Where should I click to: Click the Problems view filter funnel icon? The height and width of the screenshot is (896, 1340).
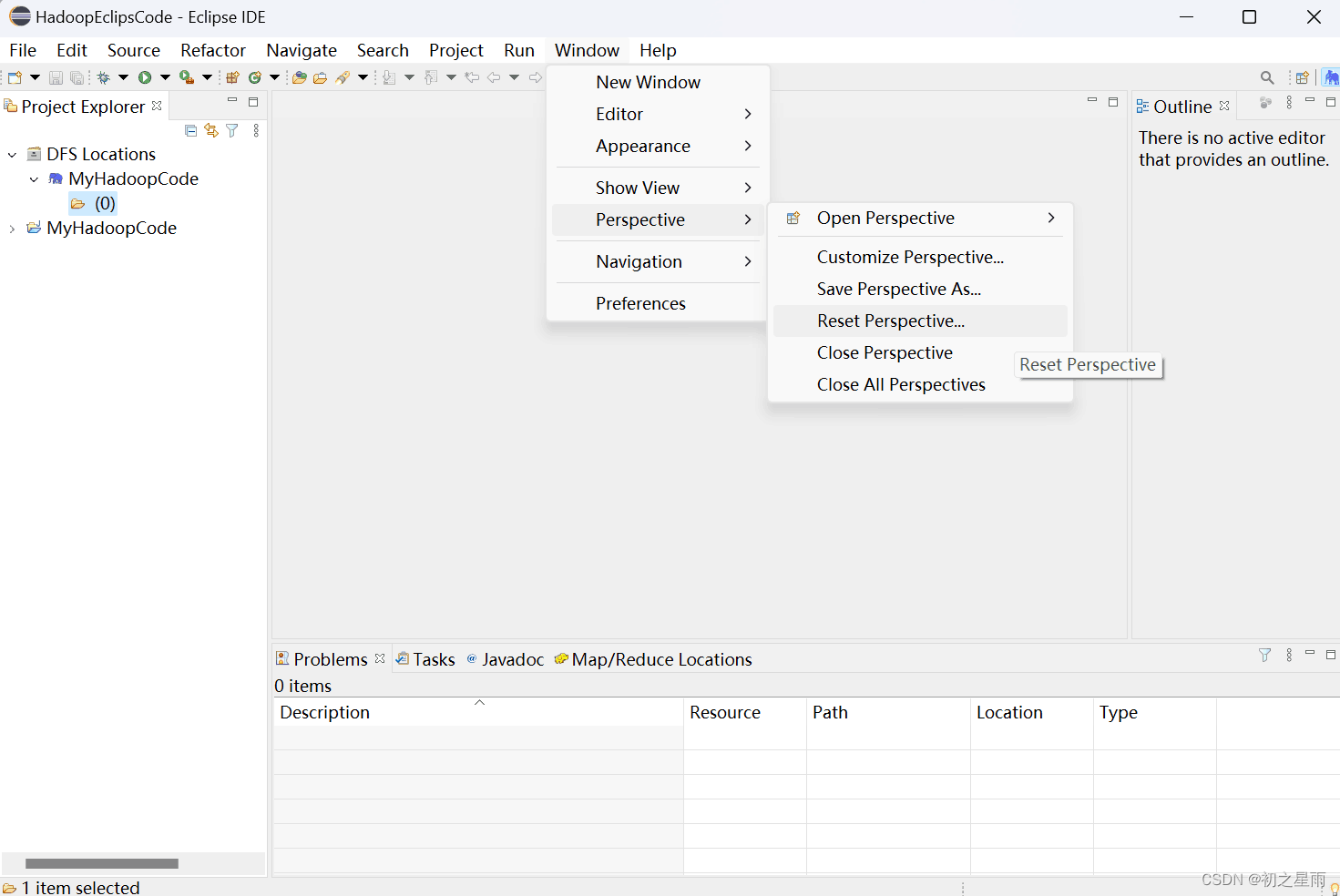click(x=1264, y=655)
